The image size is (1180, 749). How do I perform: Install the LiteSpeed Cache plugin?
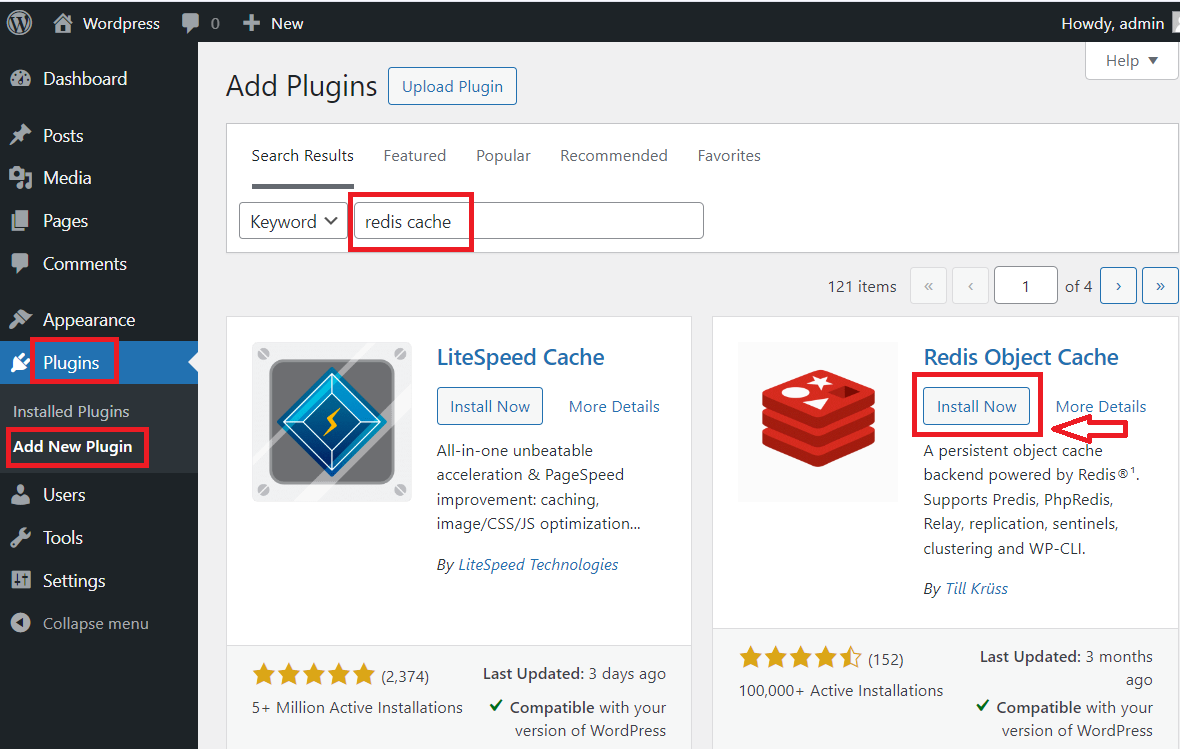(490, 406)
